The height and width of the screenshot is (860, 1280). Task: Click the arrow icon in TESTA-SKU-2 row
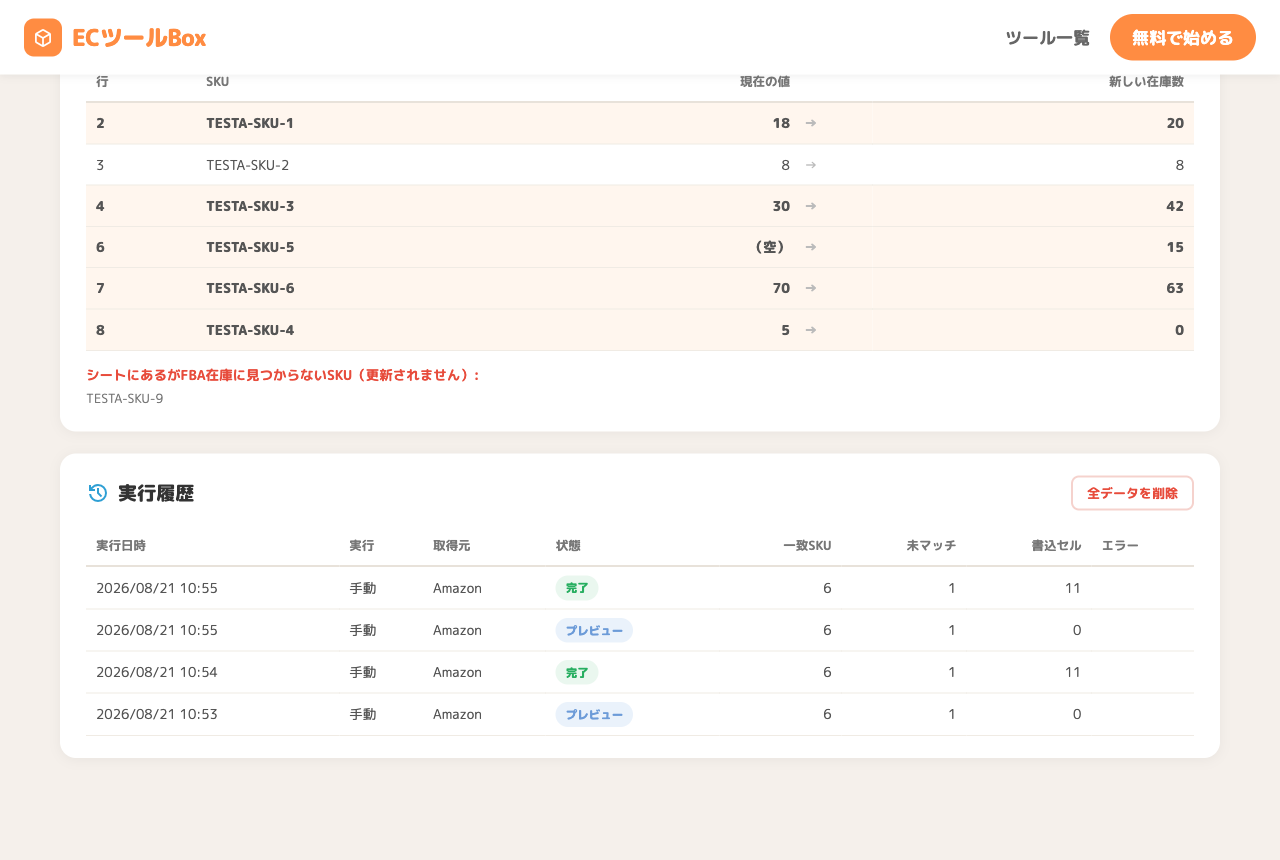tap(811, 165)
